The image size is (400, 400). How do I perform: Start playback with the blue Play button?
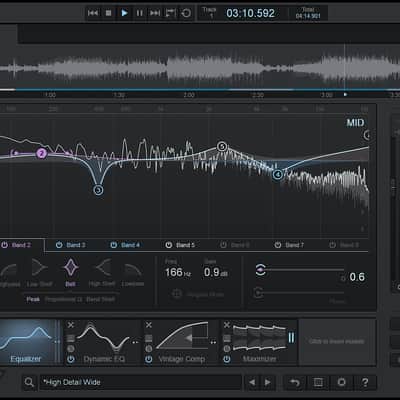pos(124,13)
